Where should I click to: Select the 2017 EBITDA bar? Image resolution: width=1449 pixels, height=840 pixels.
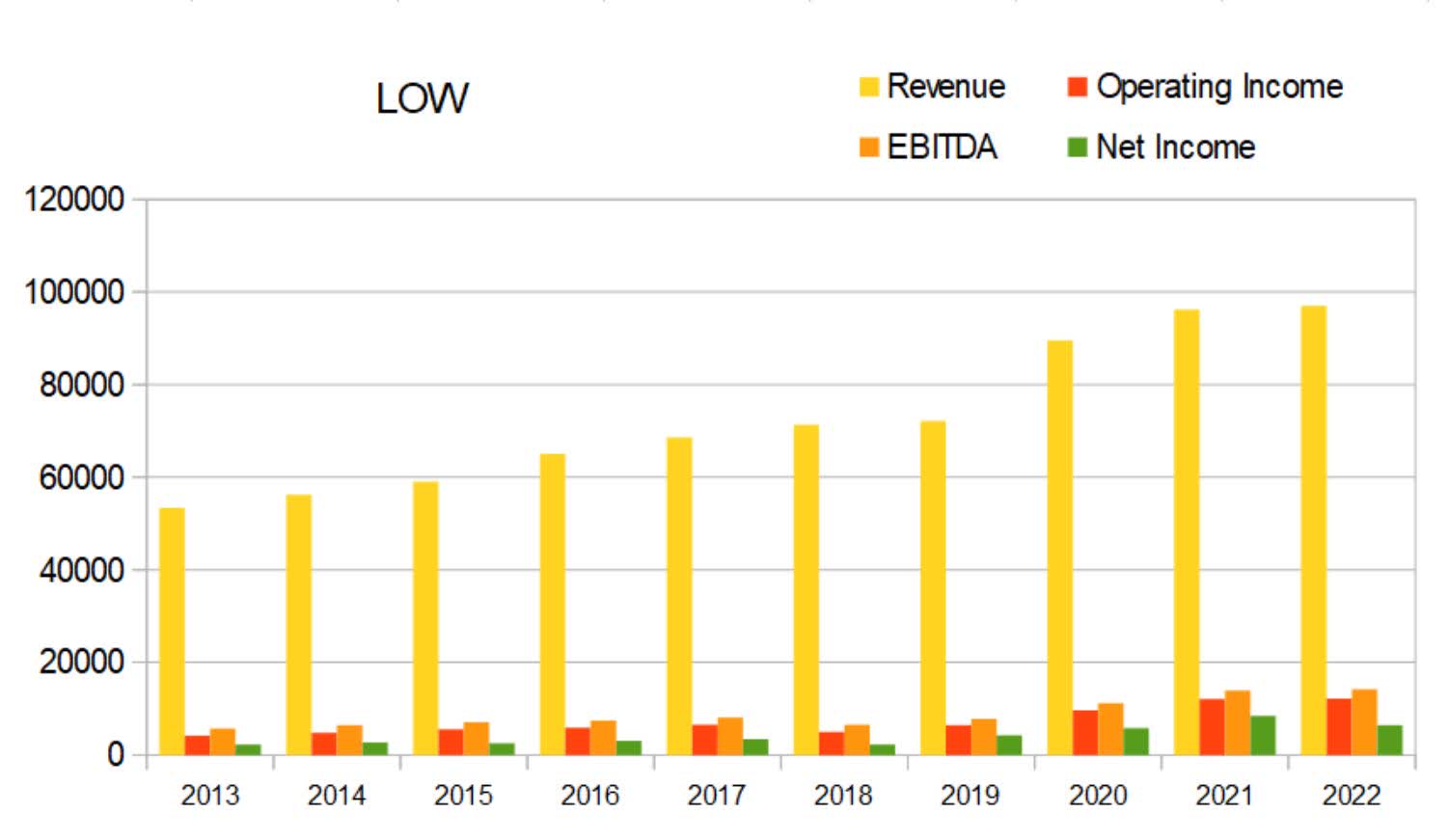pos(729,736)
